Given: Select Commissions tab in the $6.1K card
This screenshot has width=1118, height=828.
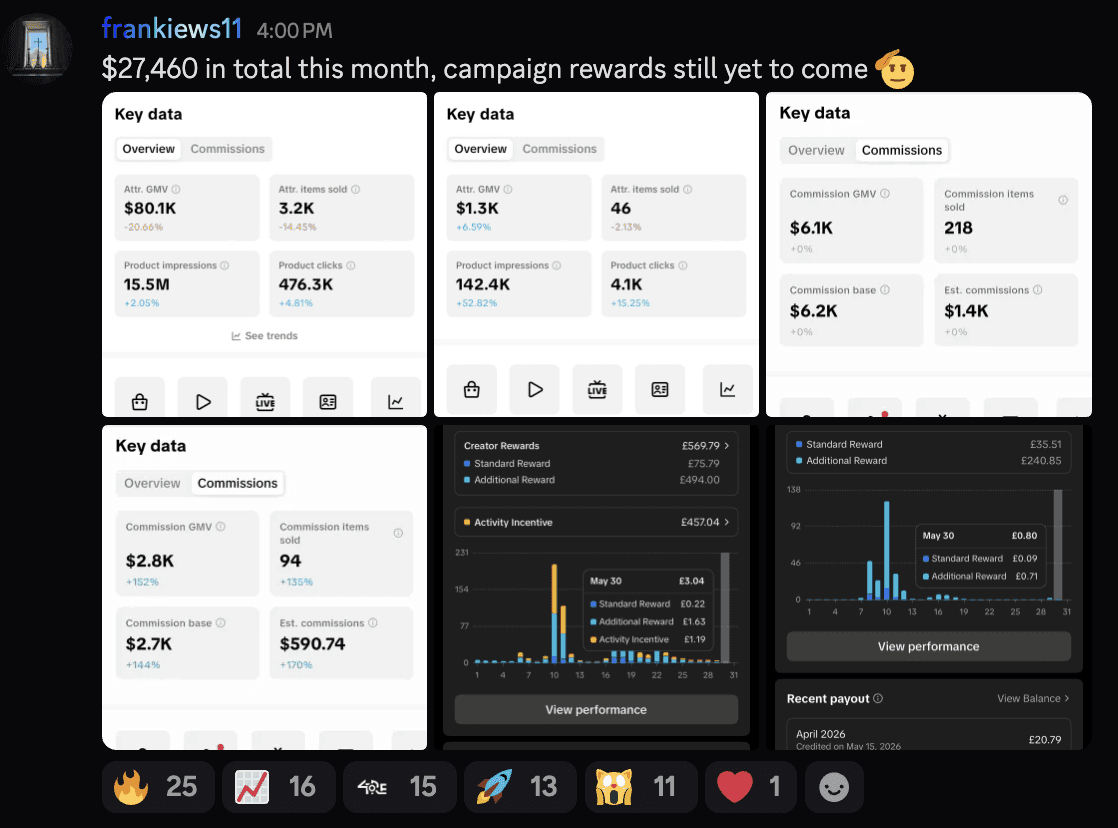Looking at the screenshot, I should 902,150.
